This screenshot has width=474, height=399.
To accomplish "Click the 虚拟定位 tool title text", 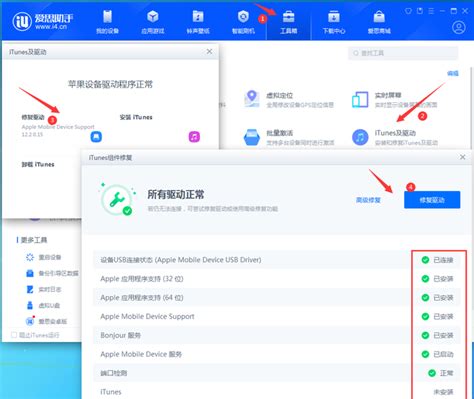I will pyautogui.click(x=279, y=95).
